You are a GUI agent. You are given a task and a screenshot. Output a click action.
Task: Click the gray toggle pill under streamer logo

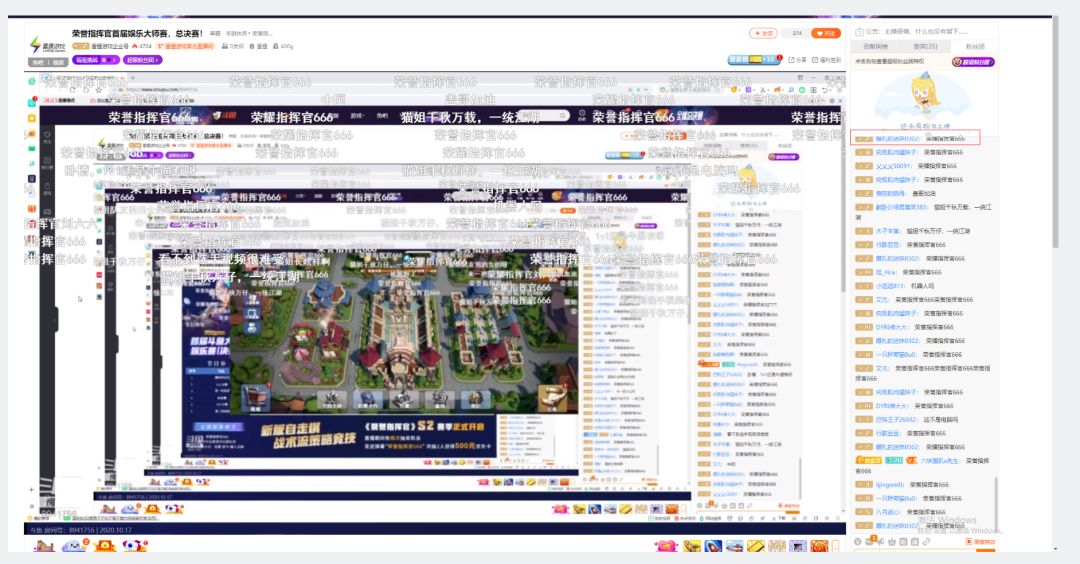48,62
